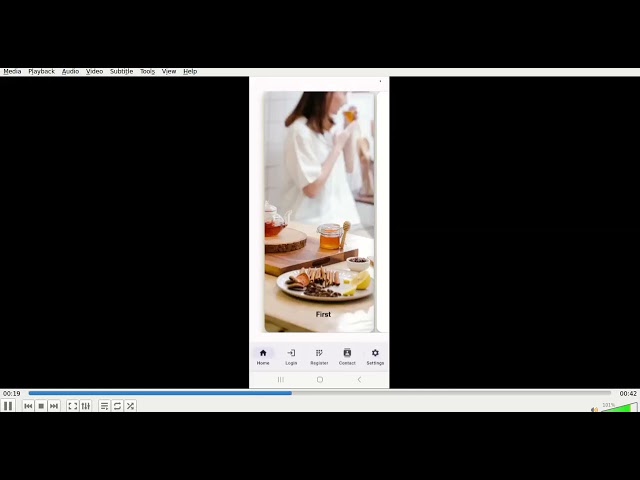Mute audio with the speaker icon
Image resolution: width=640 pixels, height=480 pixels.
(594, 408)
